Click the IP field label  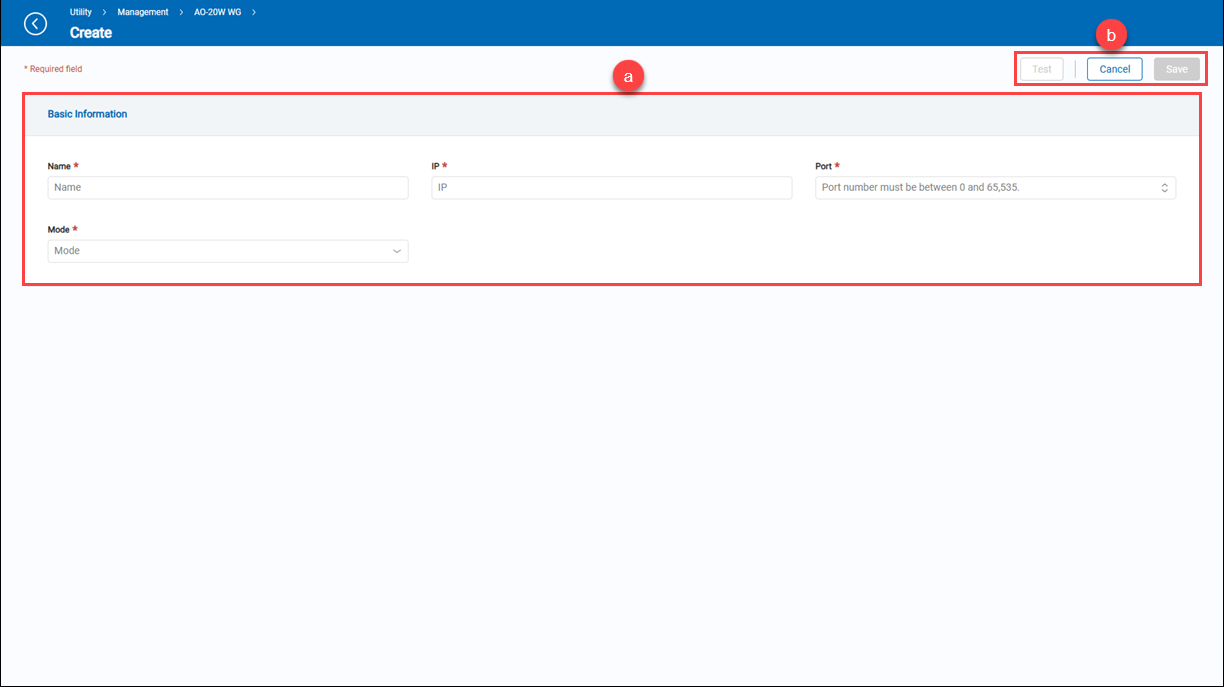435,166
